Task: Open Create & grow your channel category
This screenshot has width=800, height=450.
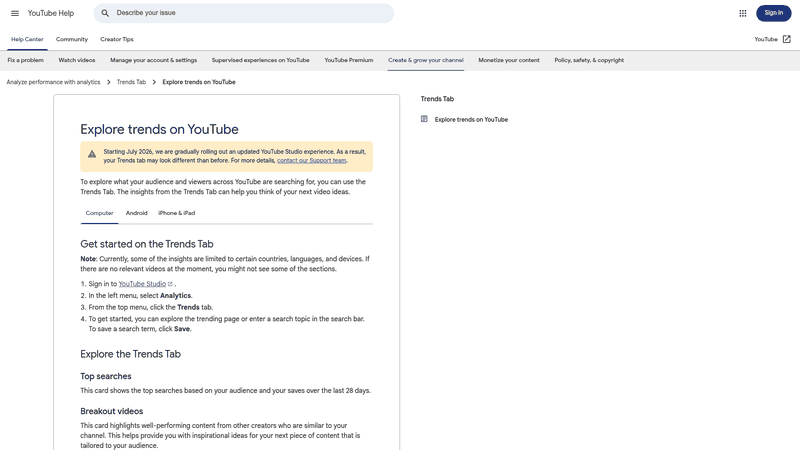Action: pos(426,60)
